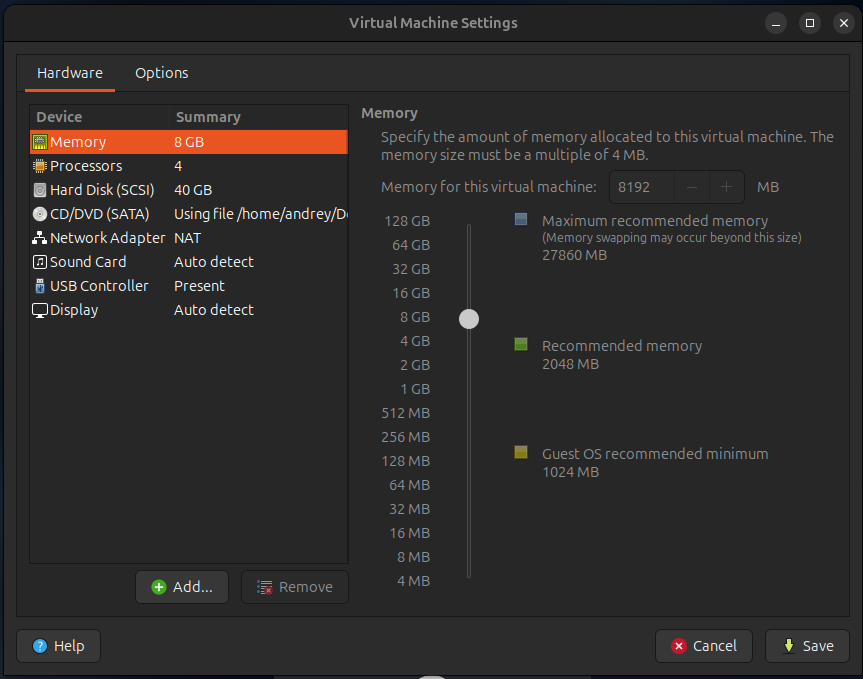863x679 pixels.
Task: Click the Display monitor icon
Action: click(x=40, y=311)
